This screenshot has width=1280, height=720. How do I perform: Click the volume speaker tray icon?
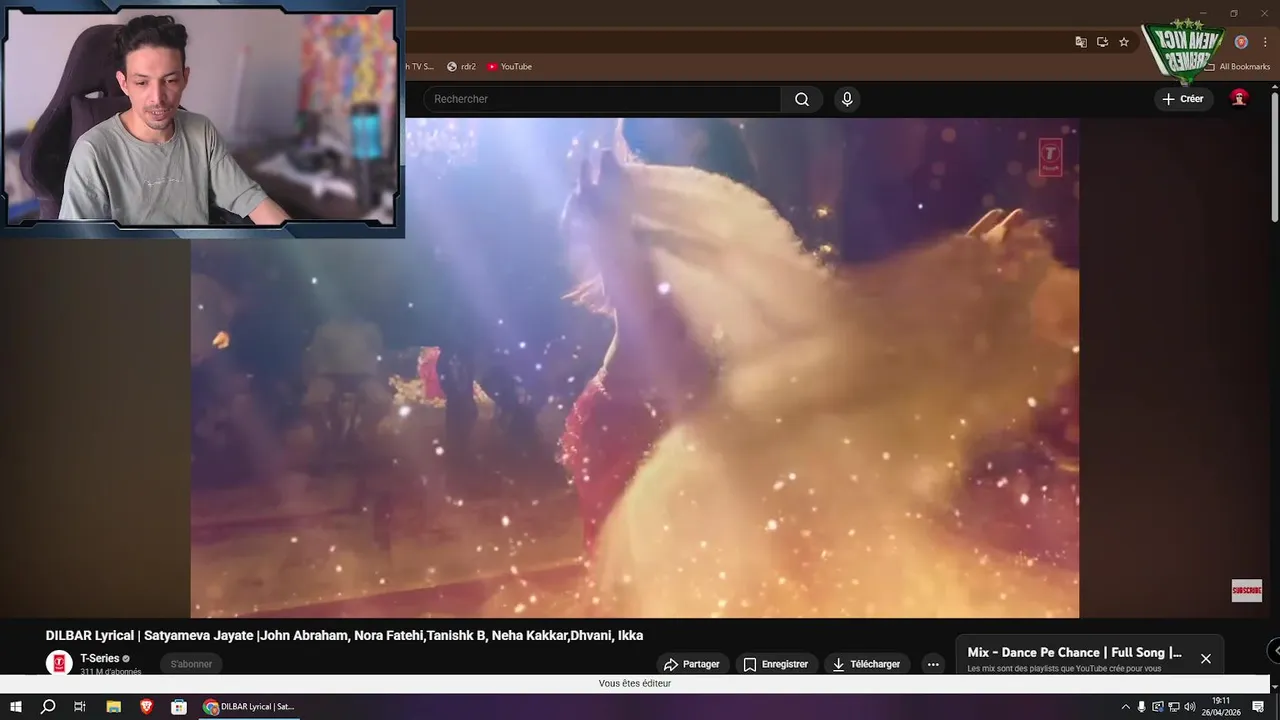point(1190,706)
